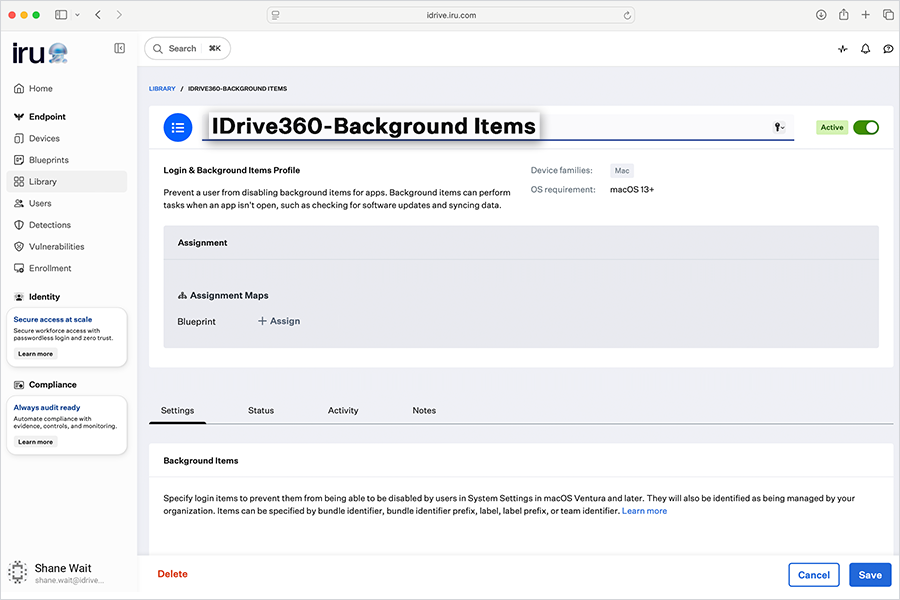Click Learn more under Secure access
The height and width of the screenshot is (600, 900).
(35, 354)
